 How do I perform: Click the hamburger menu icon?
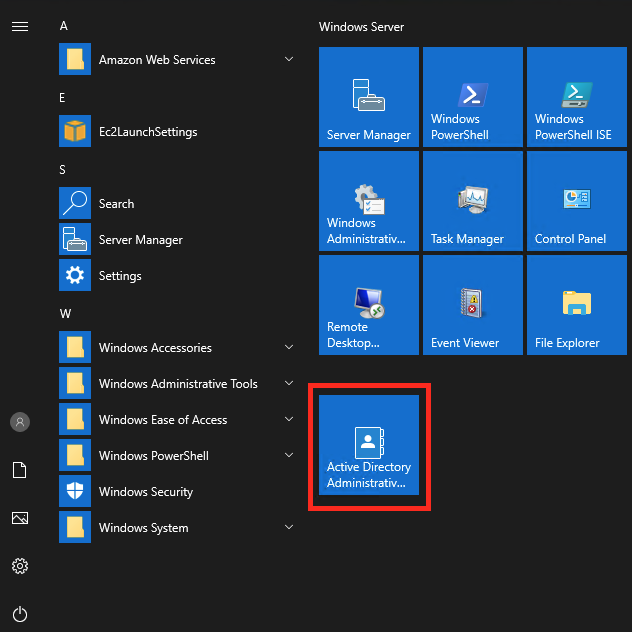pyautogui.click(x=20, y=27)
